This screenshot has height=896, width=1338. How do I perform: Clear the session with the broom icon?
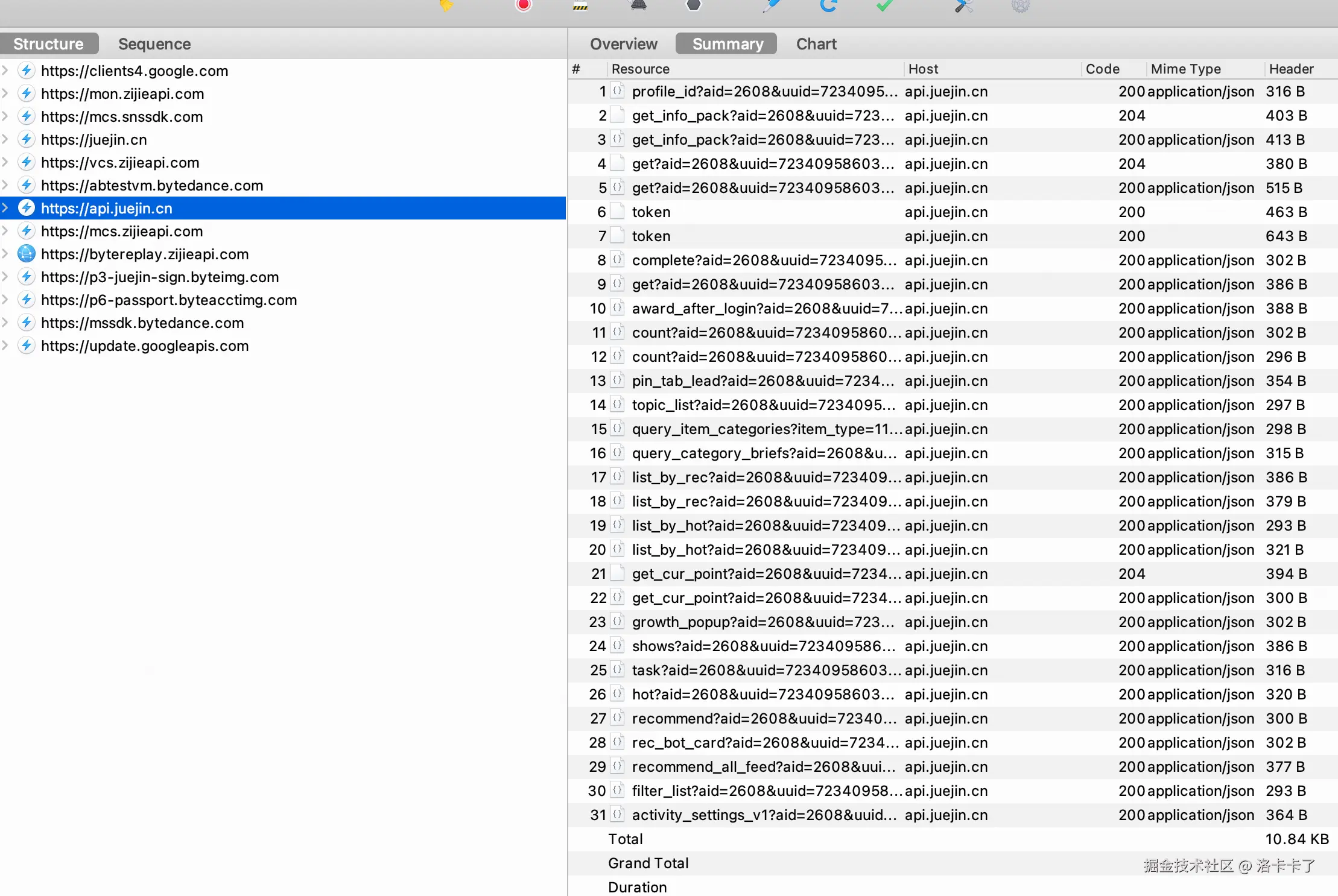click(x=446, y=5)
